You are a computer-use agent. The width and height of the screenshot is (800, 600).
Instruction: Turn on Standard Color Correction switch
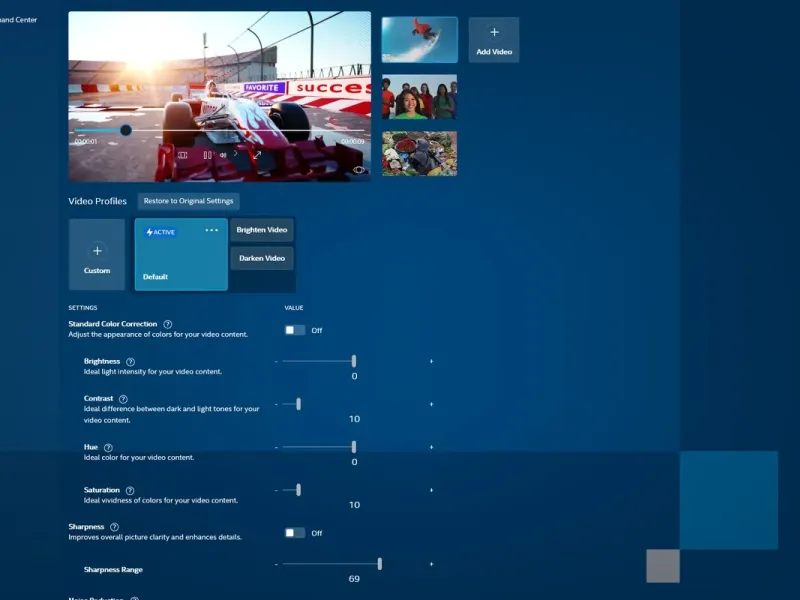click(294, 330)
